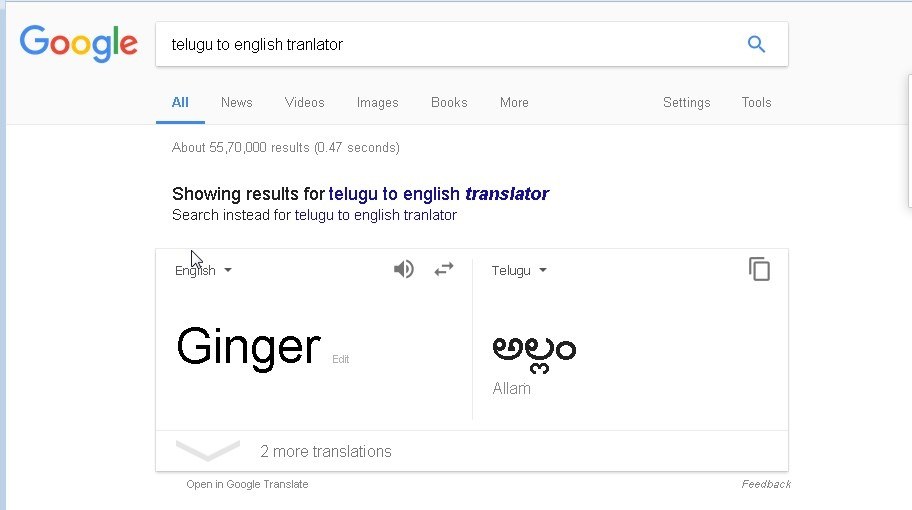This screenshot has width=912, height=510.
Task: Switch to the Videos tab
Action: coord(304,102)
